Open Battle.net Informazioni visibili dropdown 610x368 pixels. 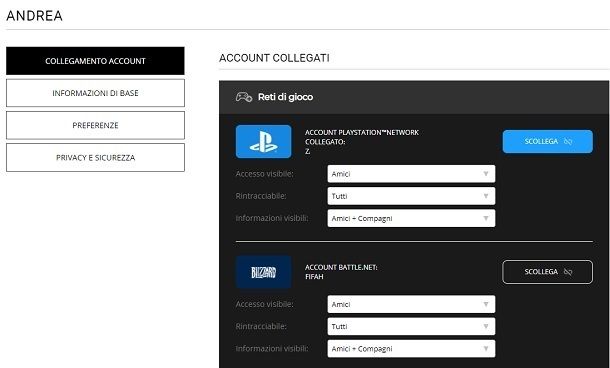pyautogui.click(x=411, y=349)
